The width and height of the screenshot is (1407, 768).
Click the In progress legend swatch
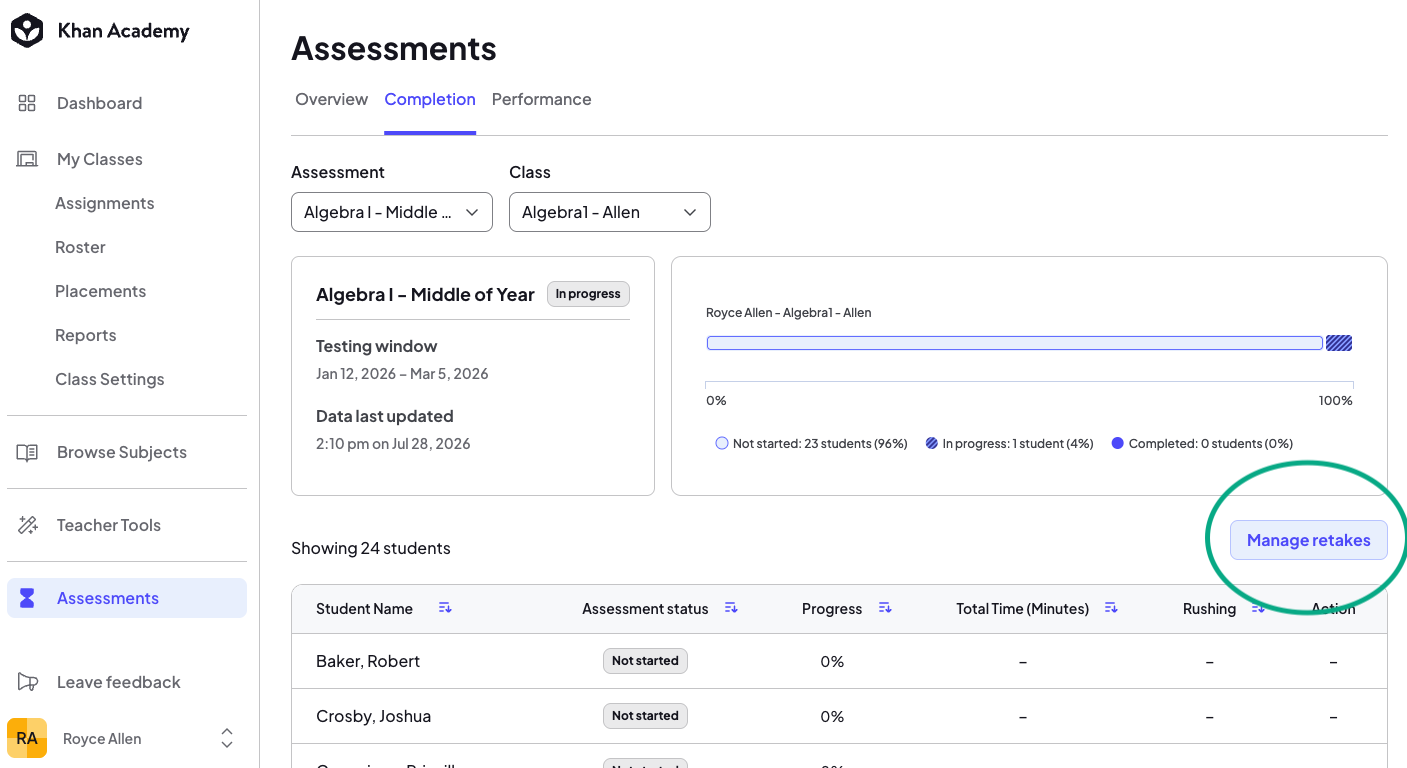click(x=932, y=443)
